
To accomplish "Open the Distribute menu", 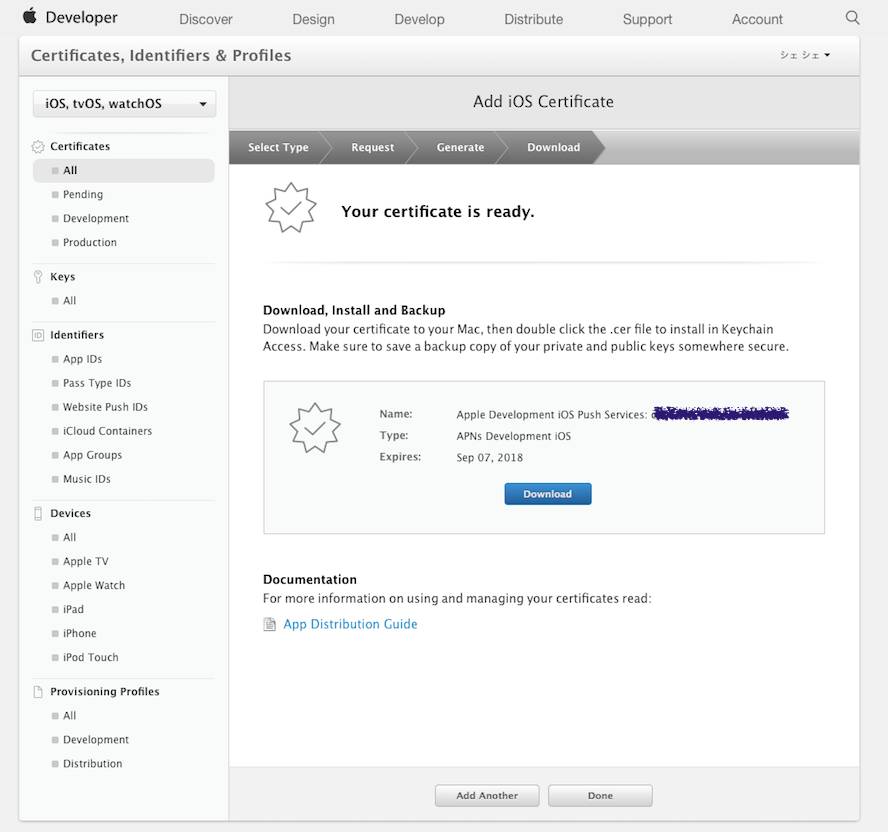I will click(533, 19).
